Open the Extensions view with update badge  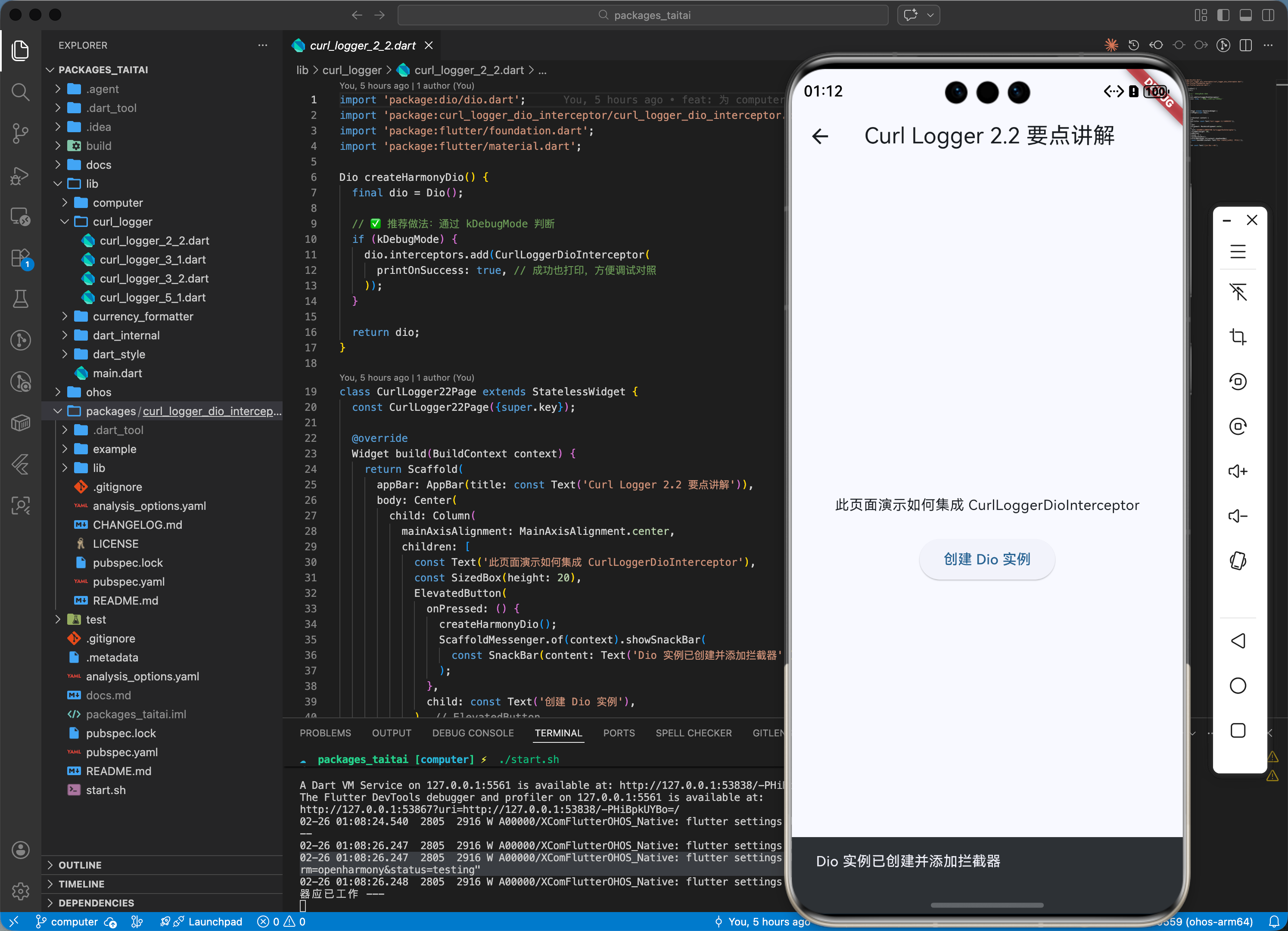pyautogui.click(x=20, y=258)
